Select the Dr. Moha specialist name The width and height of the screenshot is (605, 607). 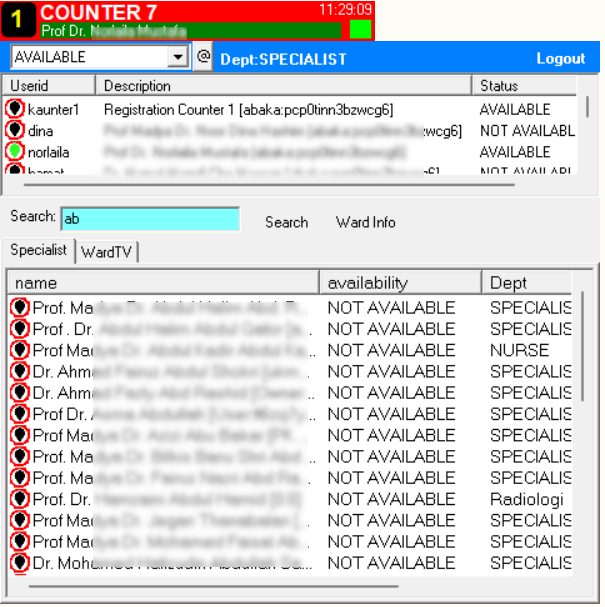(x=172, y=563)
